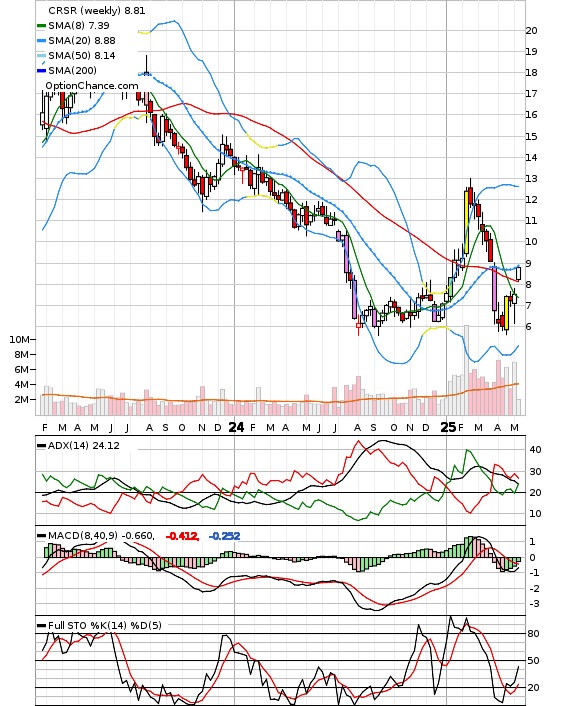
Task: Click the latest white candle near 8.81
Action: click(x=519, y=273)
